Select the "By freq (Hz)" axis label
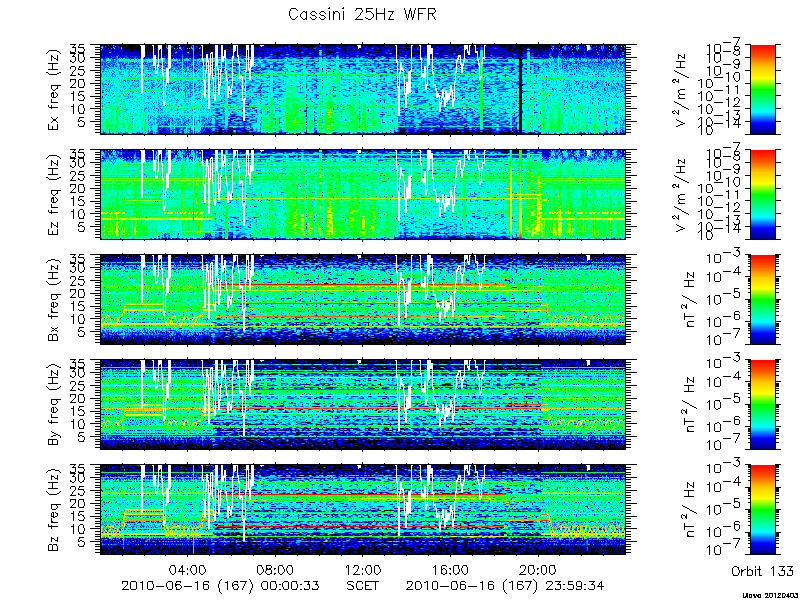Viewport: 800px width, 600px height. [55, 405]
